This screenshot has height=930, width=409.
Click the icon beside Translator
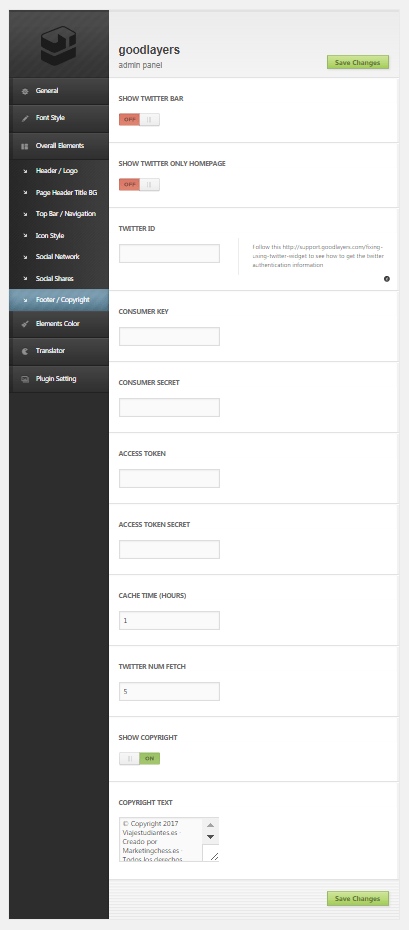(x=25, y=351)
